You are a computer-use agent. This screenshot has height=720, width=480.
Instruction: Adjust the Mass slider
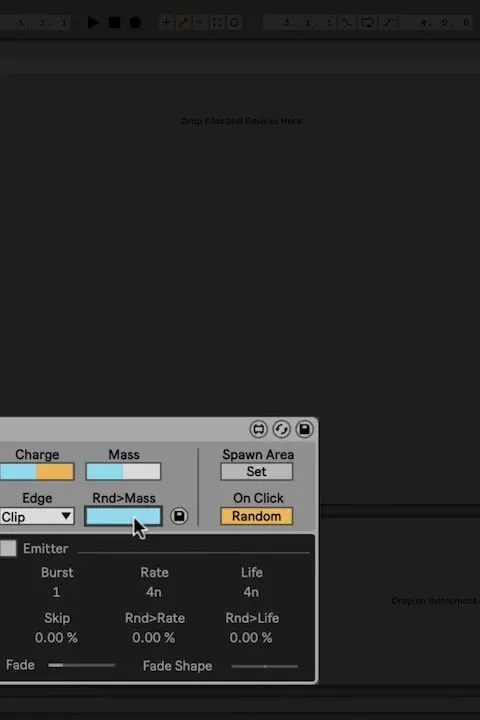123,472
